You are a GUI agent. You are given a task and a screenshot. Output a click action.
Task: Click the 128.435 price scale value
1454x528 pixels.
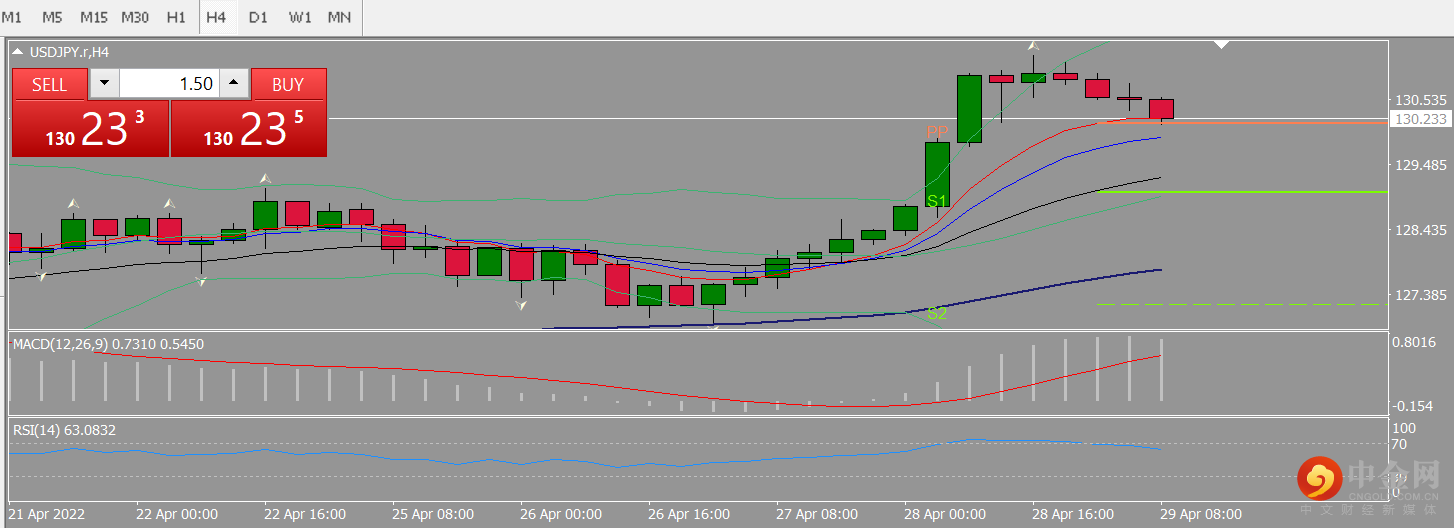pyautogui.click(x=1421, y=230)
